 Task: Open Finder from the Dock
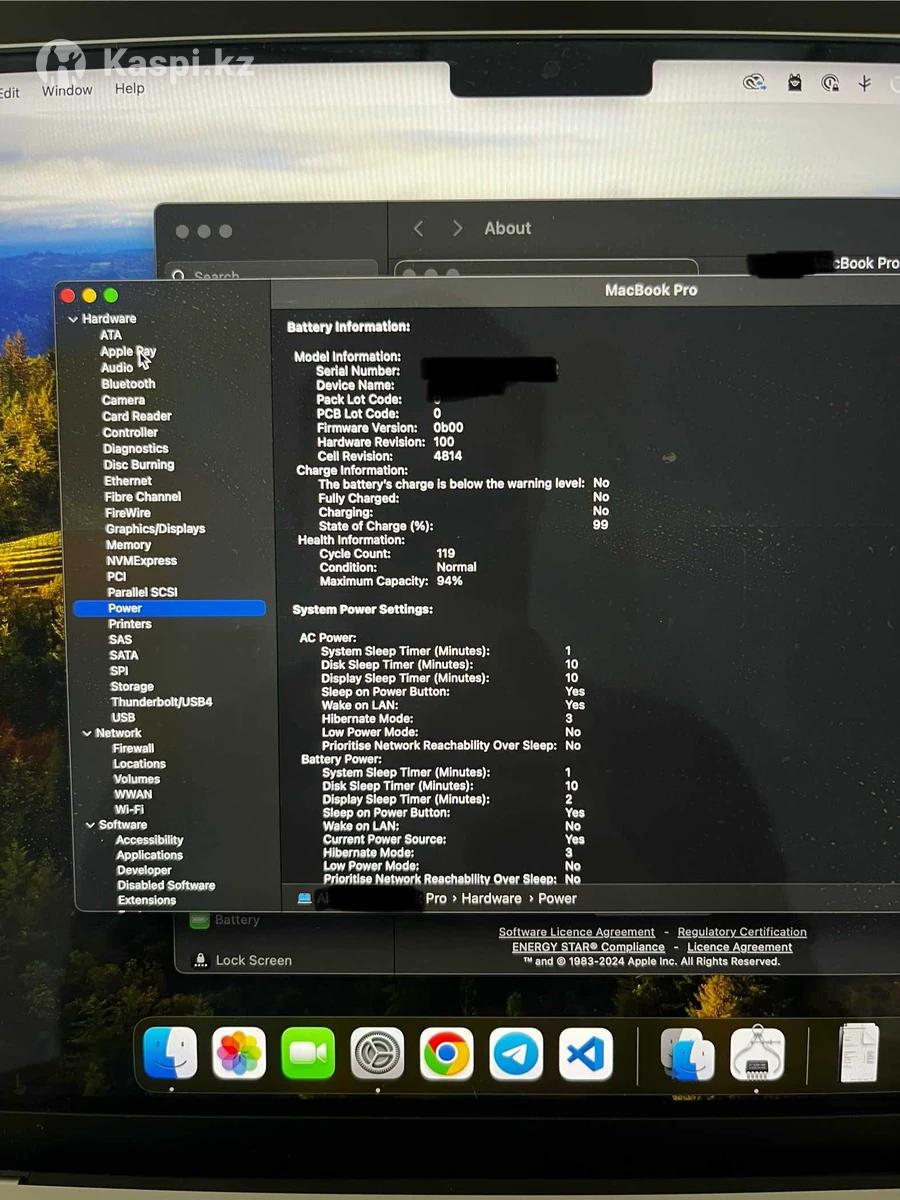[170, 1053]
